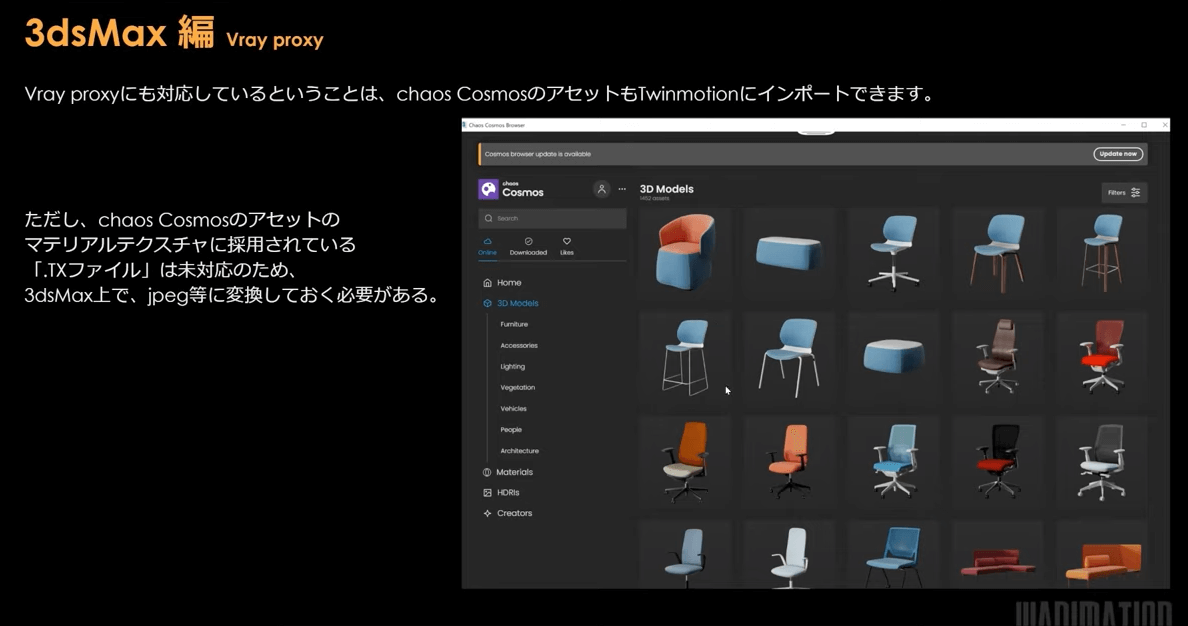
Task: Click the 3D Models cube icon
Action: (x=487, y=303)
